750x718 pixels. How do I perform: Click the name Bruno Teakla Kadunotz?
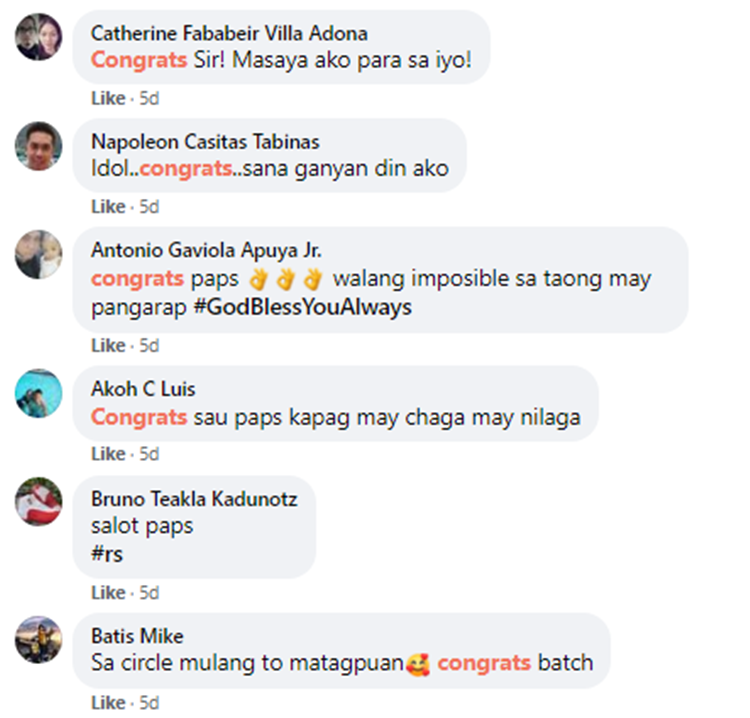pos(194,499)
